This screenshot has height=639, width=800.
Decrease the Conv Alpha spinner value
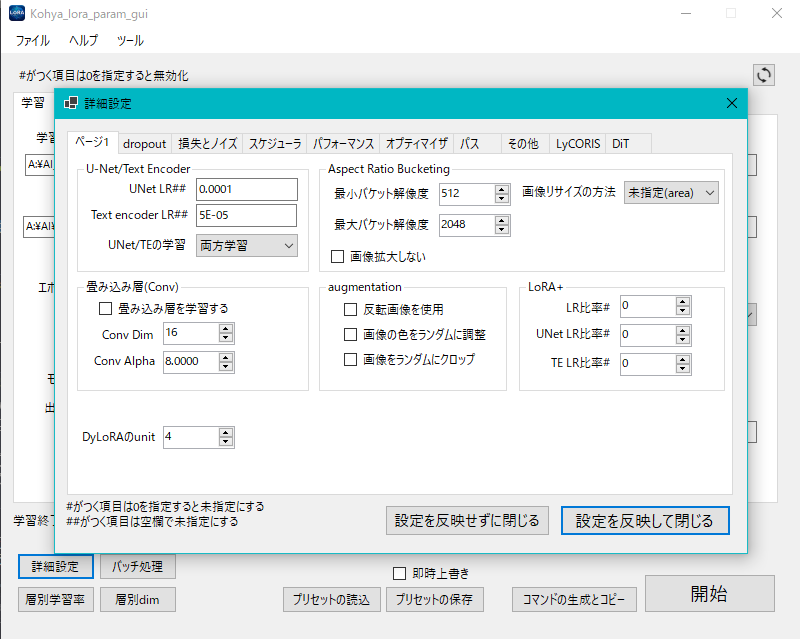(x=226, y=367)
